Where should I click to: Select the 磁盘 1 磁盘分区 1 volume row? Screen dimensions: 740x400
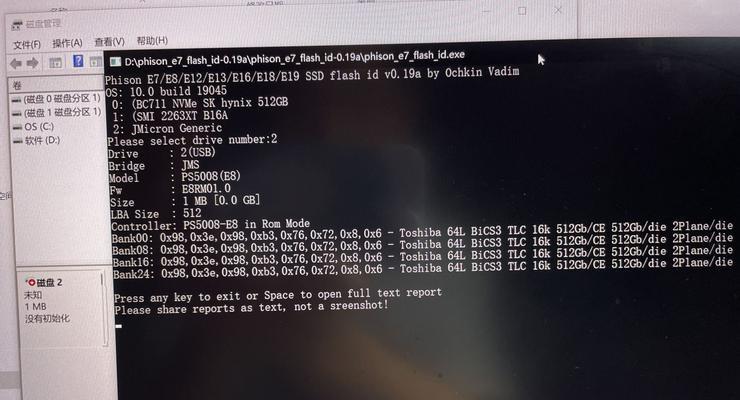57,112
